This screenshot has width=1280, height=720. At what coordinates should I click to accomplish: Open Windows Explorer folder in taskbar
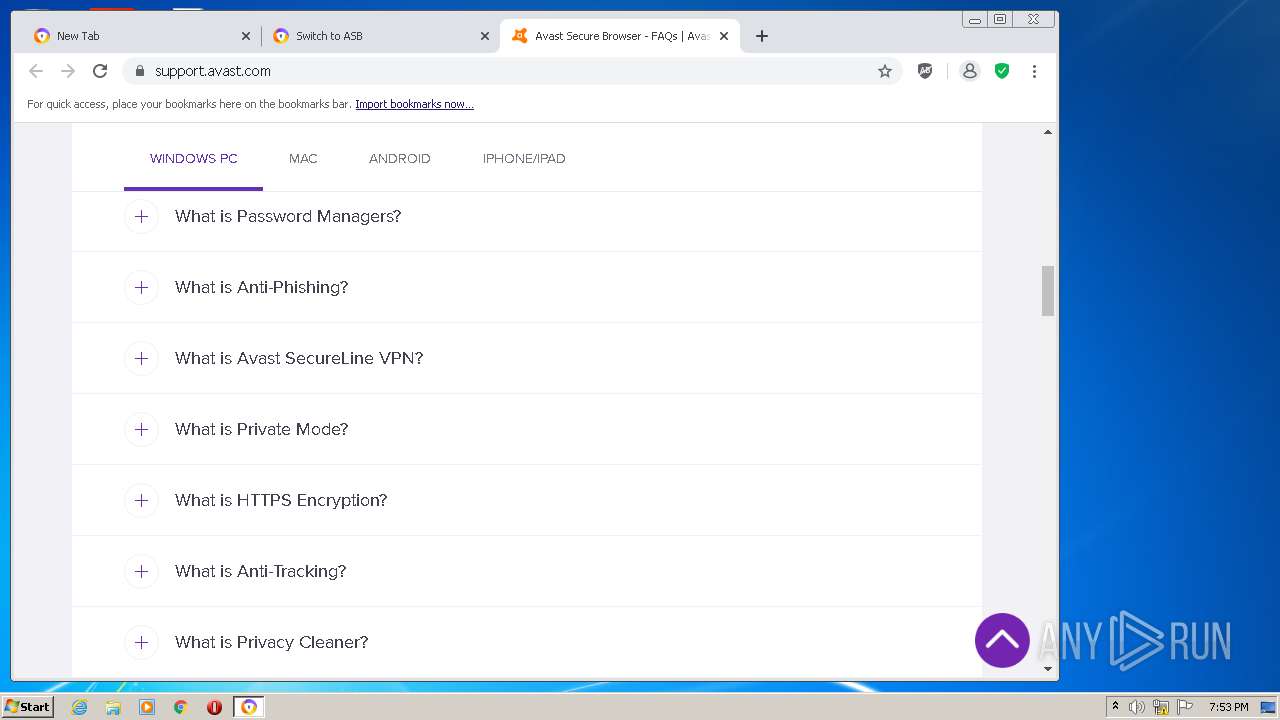113,707
